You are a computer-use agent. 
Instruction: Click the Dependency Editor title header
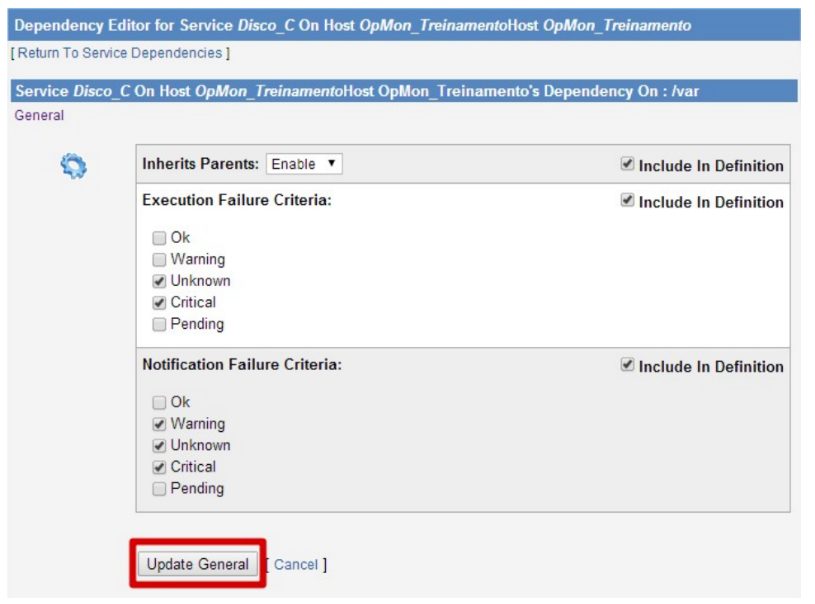tap(352, 25)
